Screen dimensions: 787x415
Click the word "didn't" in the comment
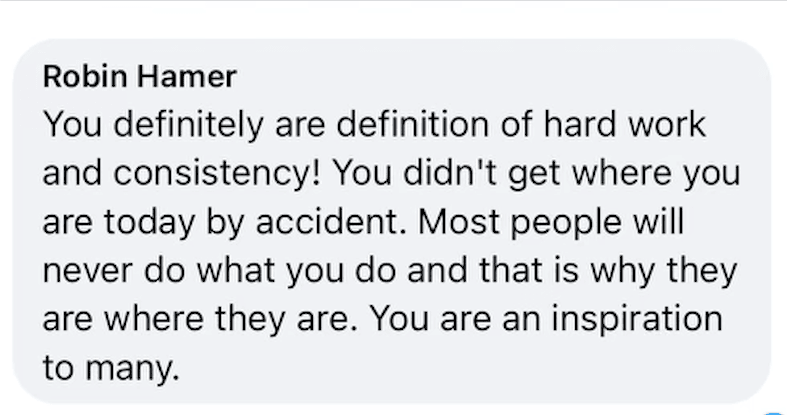(449, 173)
